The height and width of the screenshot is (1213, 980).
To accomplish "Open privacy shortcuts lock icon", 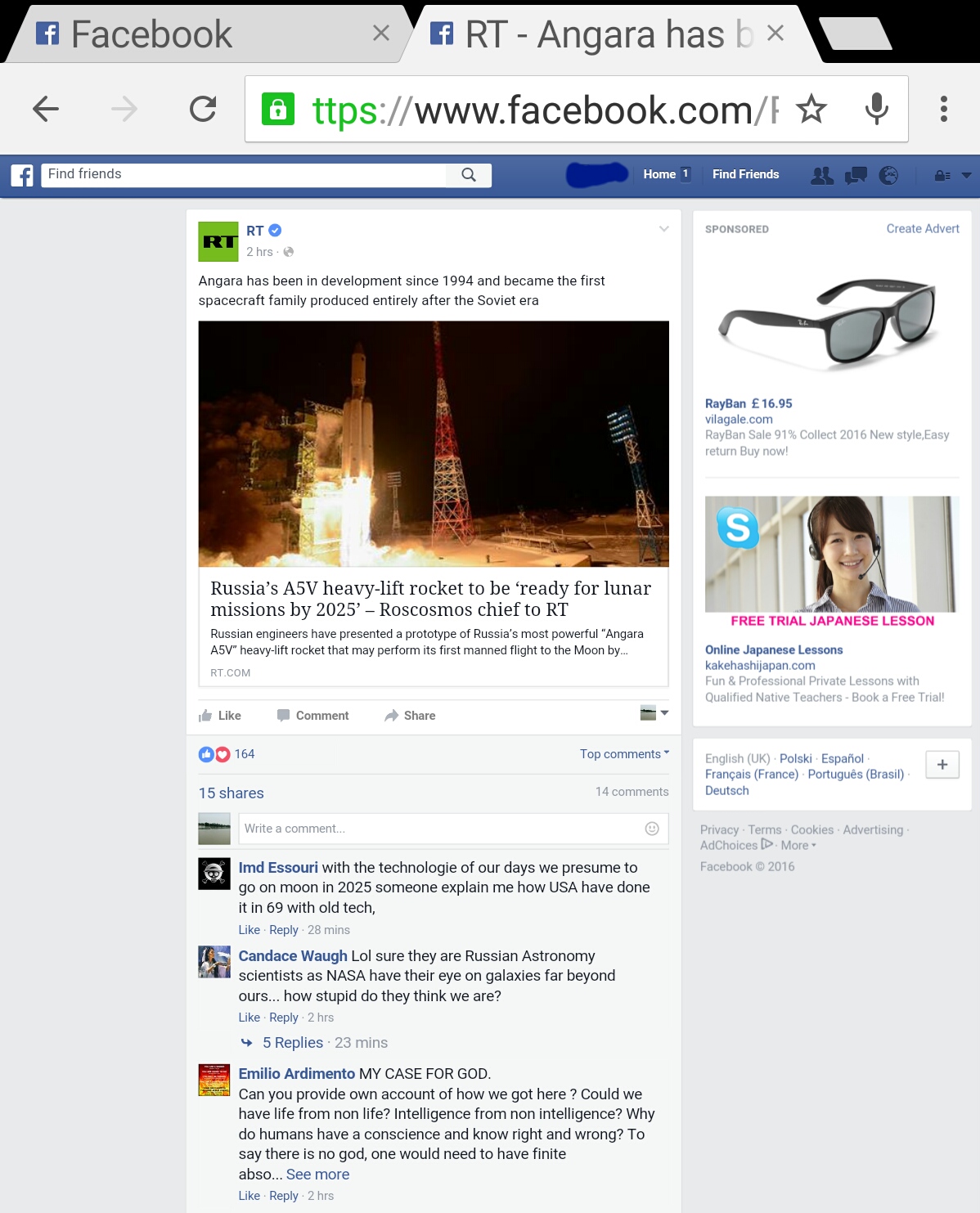I will 942,175.
